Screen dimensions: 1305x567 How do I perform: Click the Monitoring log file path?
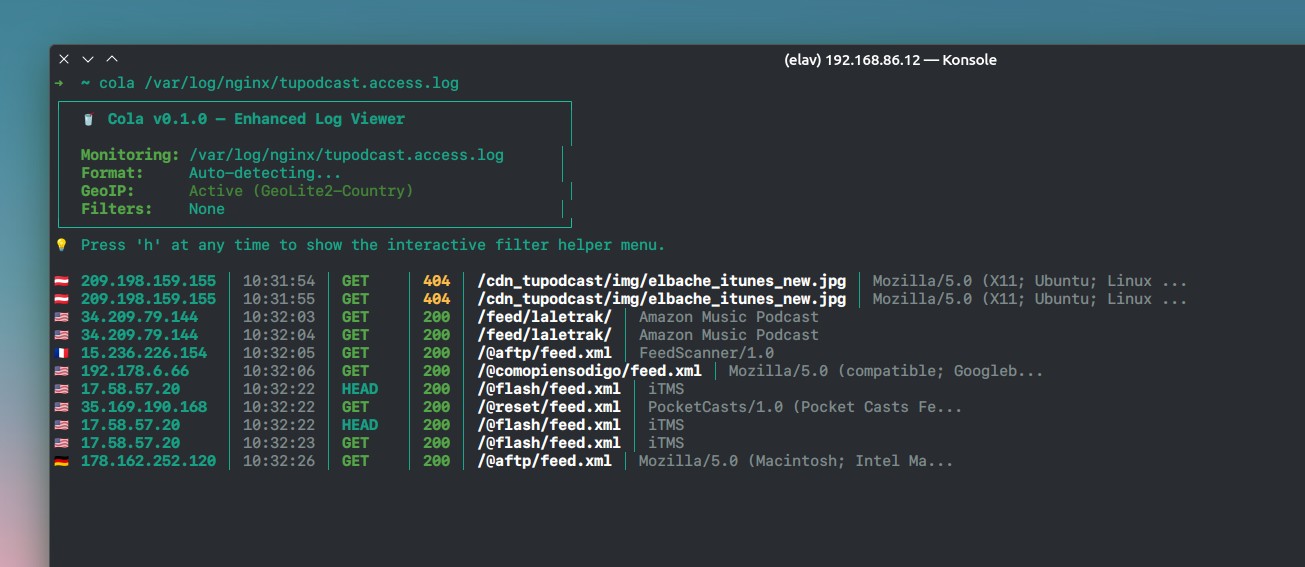tap(346, 155)
